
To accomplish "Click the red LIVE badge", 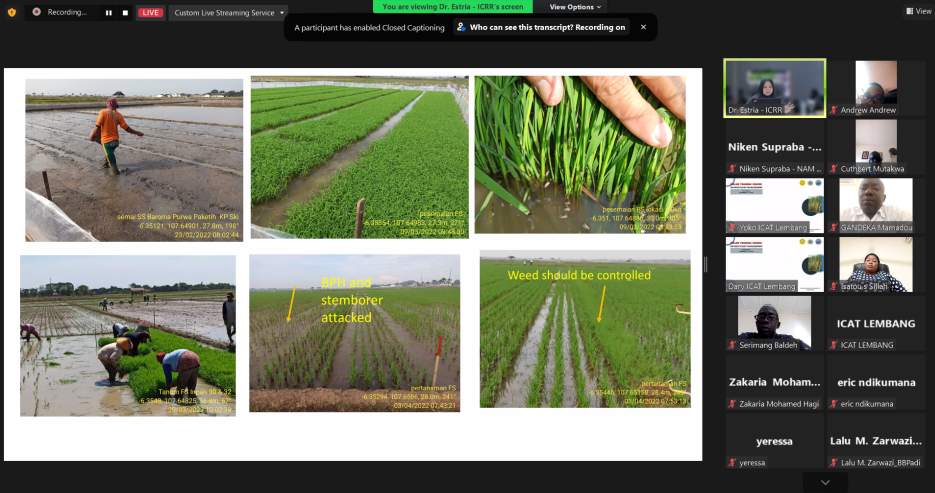I will click(x=150, y=13).
